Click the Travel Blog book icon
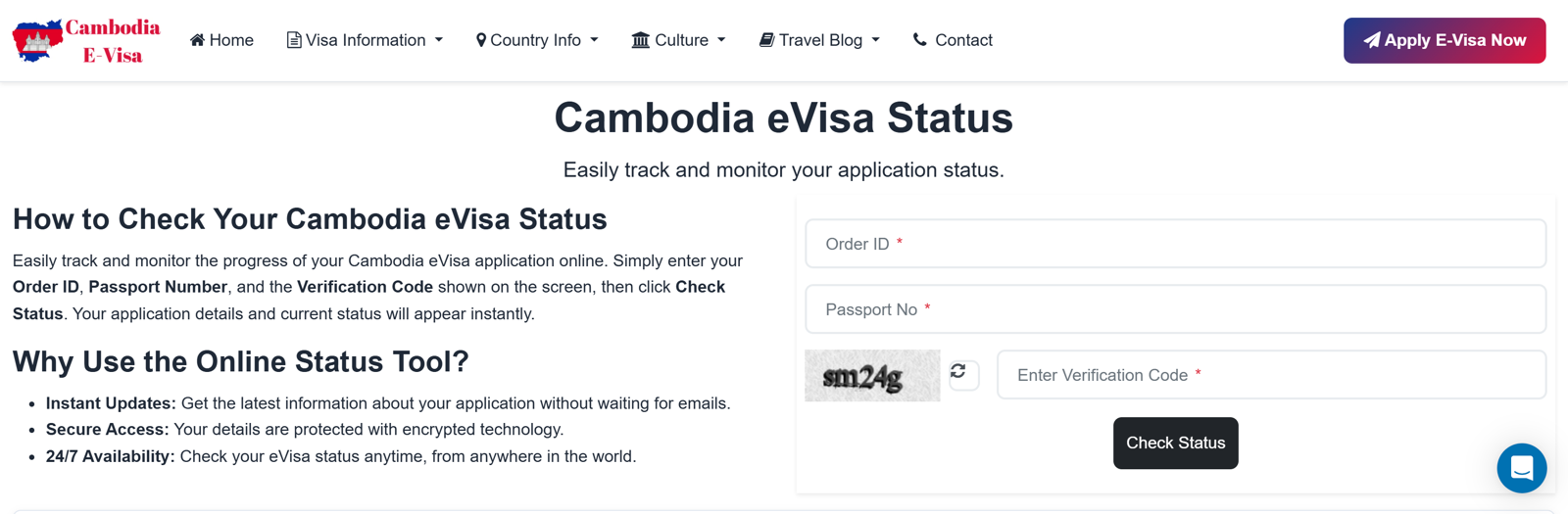This screenshot has width=1568, height=514. [766, 40]
